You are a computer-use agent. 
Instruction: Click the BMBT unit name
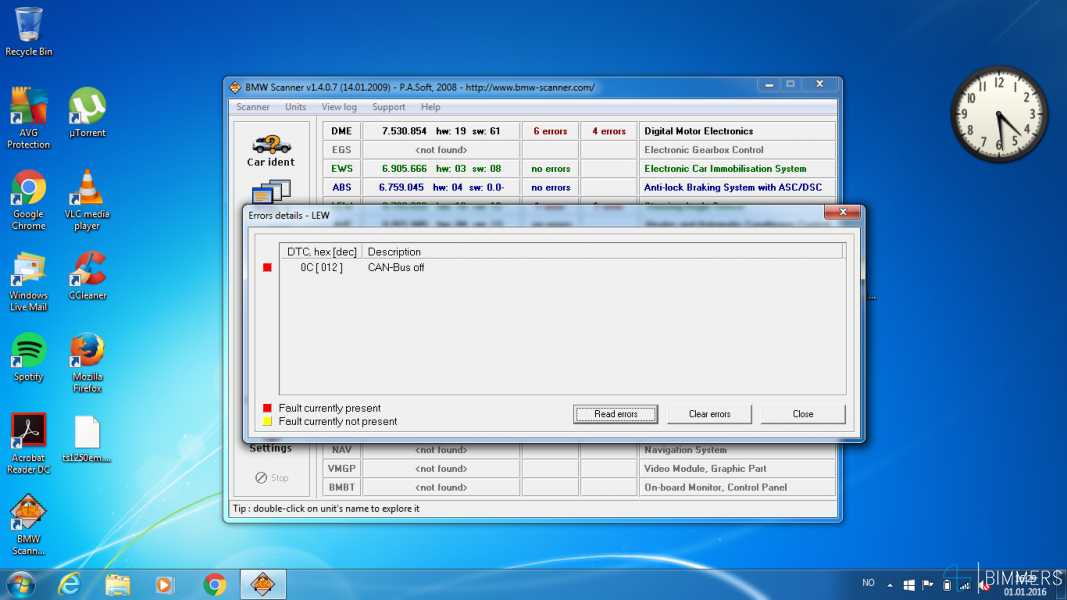342,487
